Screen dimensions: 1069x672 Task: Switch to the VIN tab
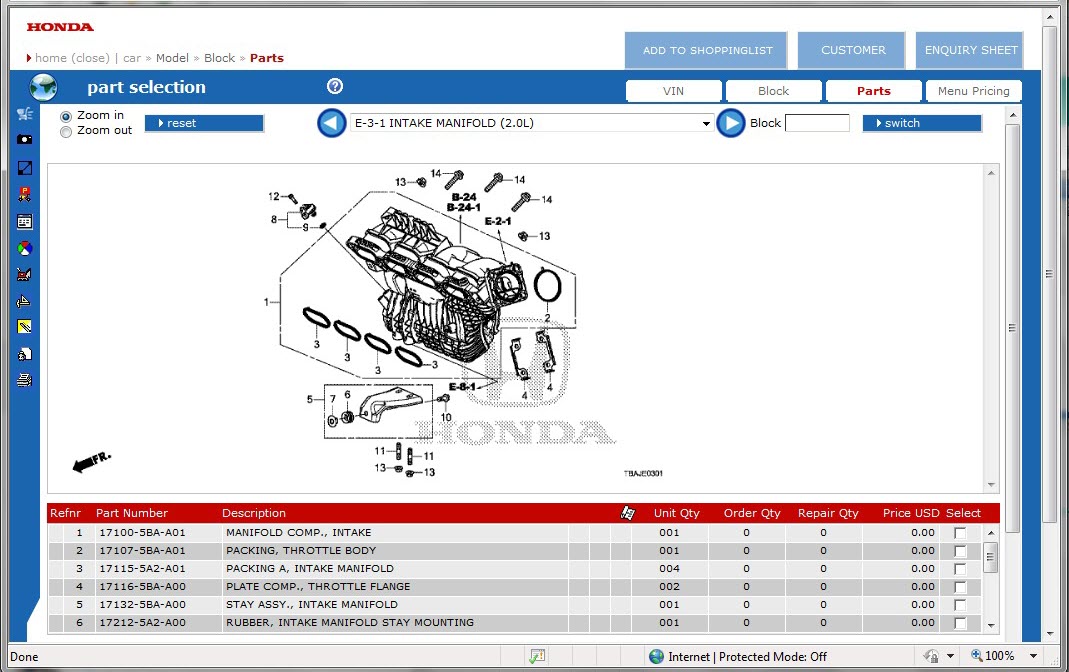pyautogui.click(x=673, y=91)
